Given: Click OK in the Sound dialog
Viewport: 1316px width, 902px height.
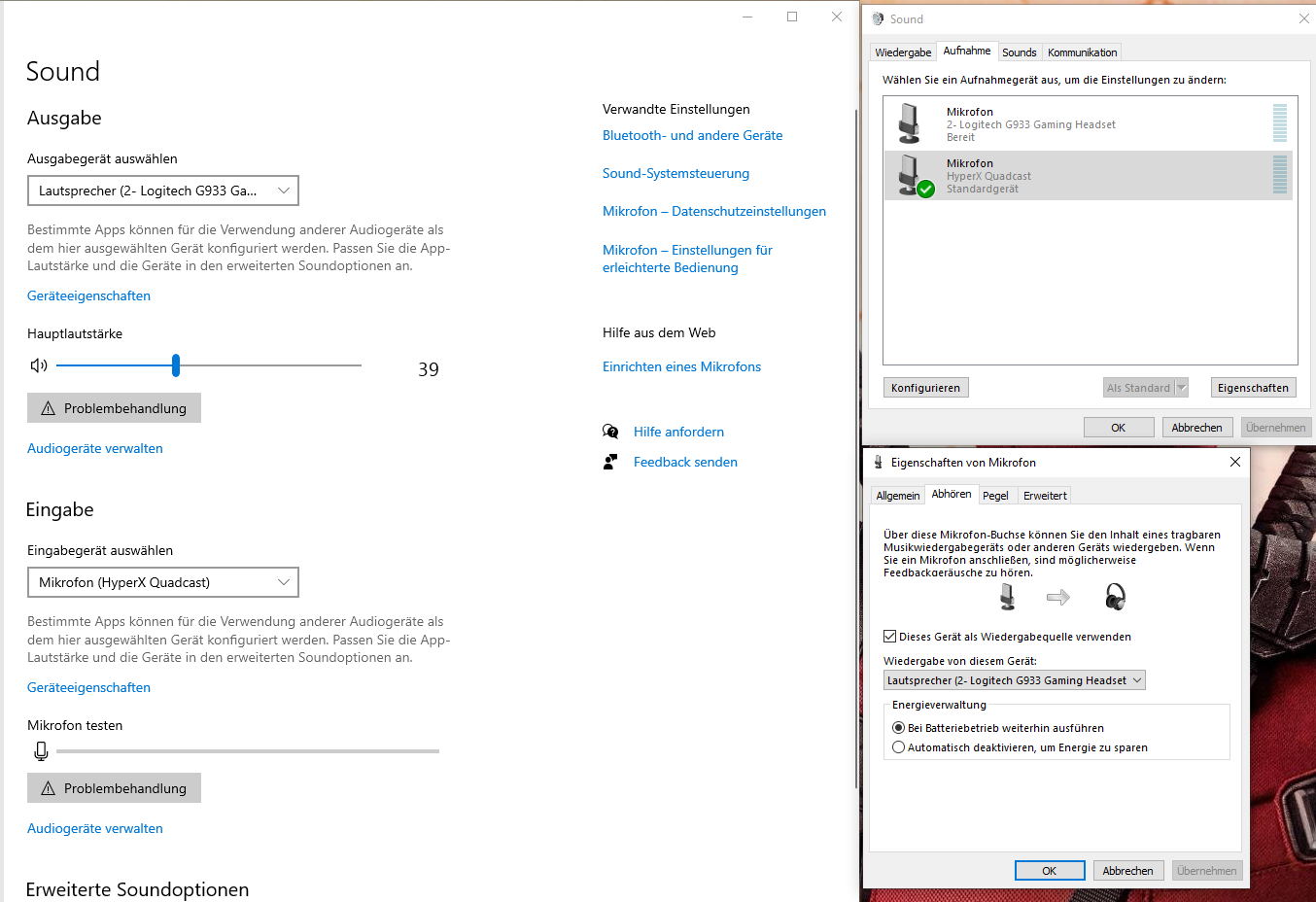Looking at the screenshot, I should pos(1119,428).
